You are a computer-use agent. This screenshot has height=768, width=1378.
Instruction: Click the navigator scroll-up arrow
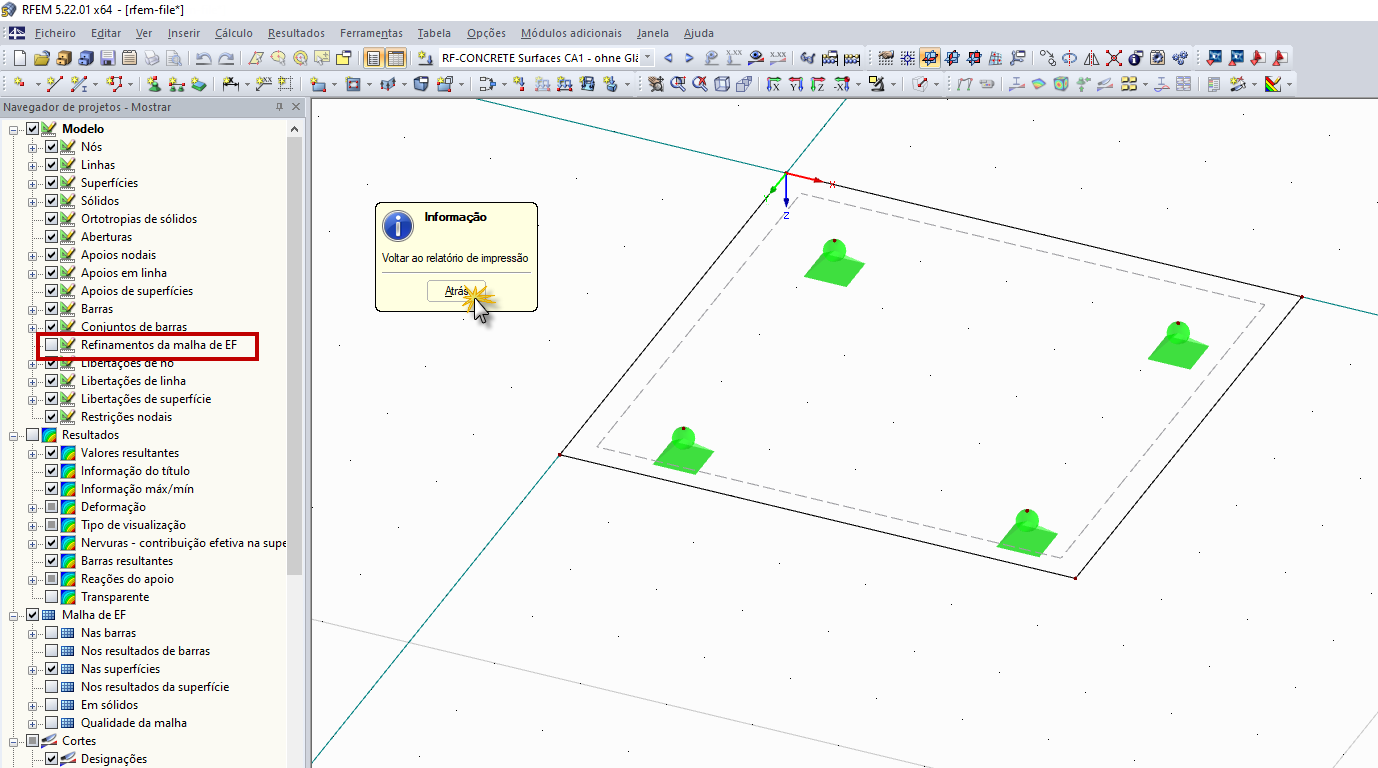click(x=295, y=129)
